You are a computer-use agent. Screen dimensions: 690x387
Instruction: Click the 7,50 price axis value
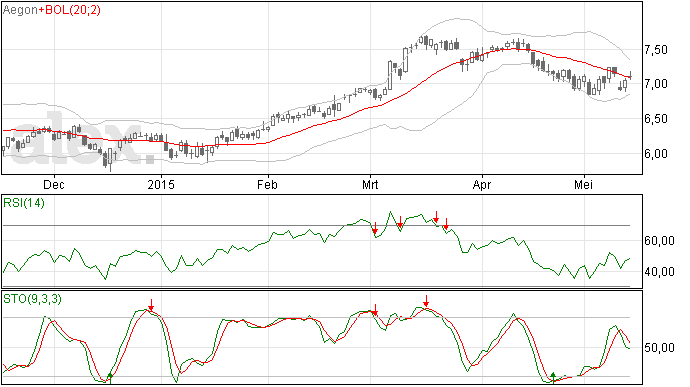coord(656,50)
